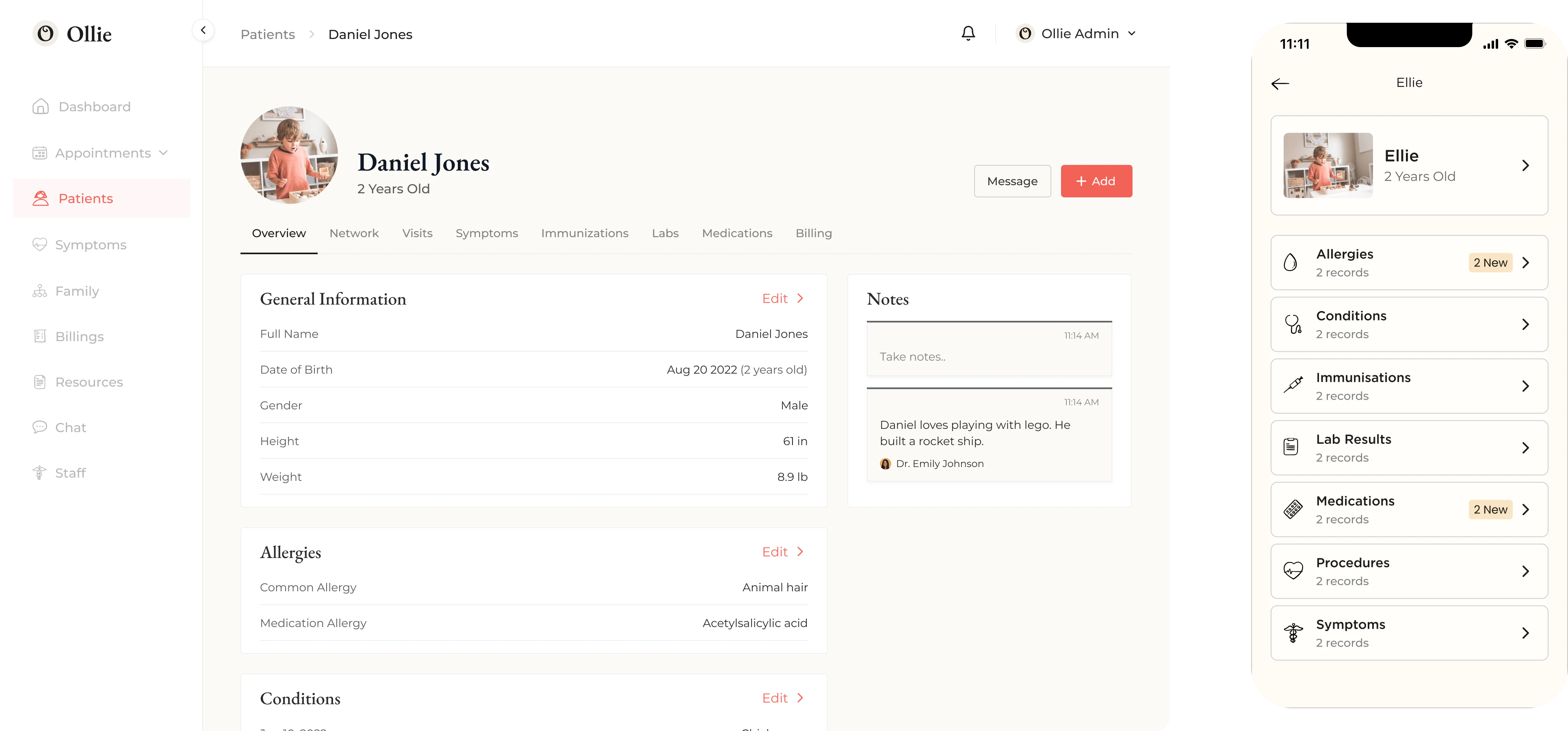Open Medications row chevron on mobile
Image resolution: width=1568 pixels, height=731 pixels.
1525,509
